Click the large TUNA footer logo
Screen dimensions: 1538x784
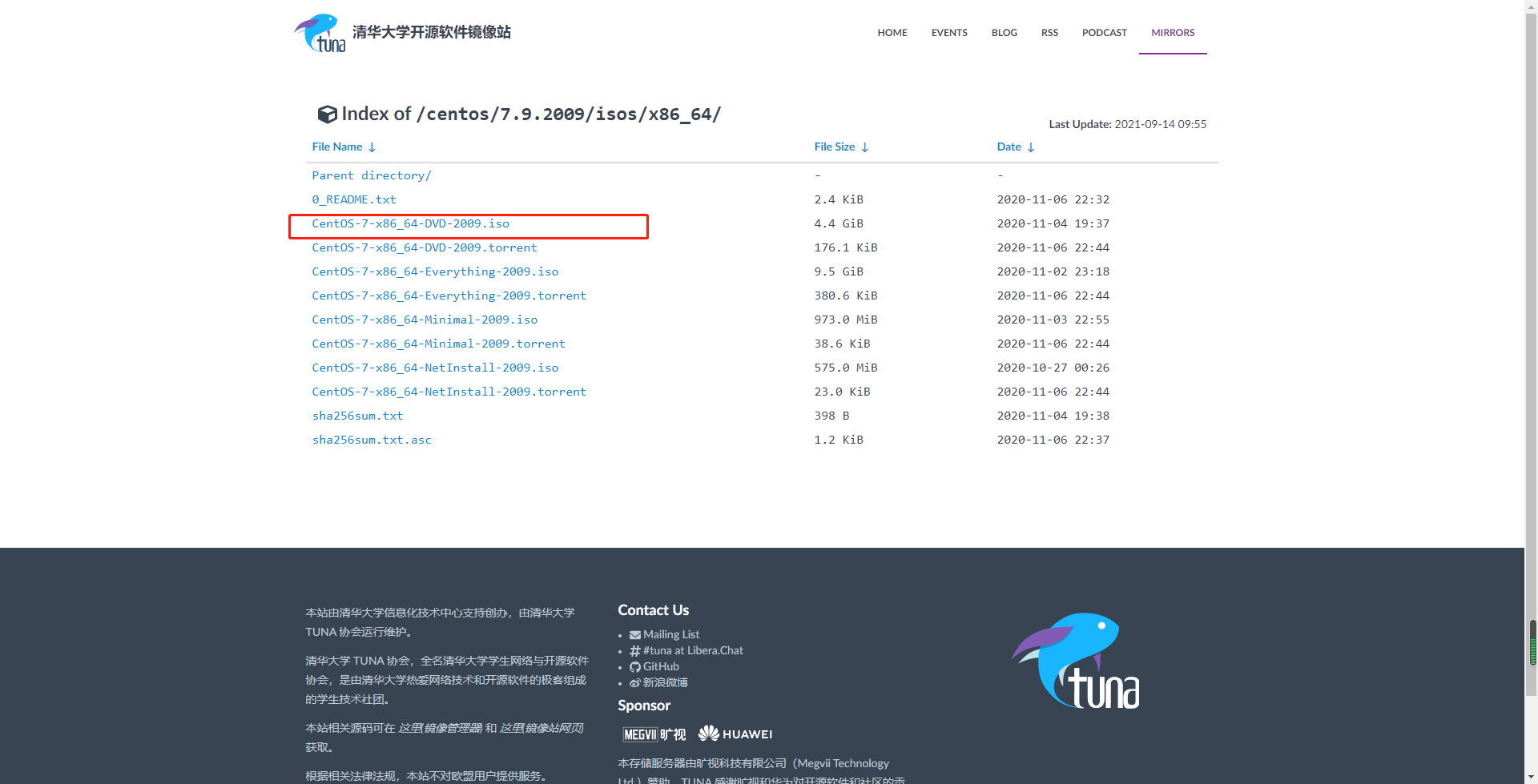point(1076,661)
